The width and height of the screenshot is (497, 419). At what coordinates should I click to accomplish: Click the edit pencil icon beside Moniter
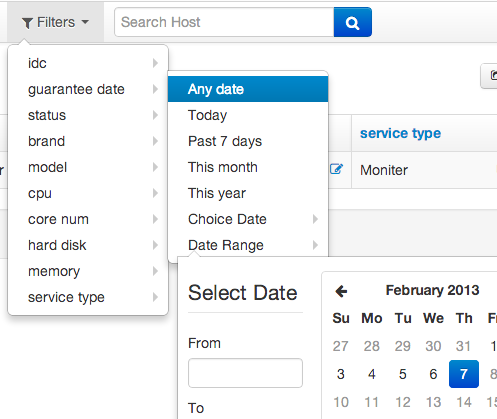coord(336,169)
